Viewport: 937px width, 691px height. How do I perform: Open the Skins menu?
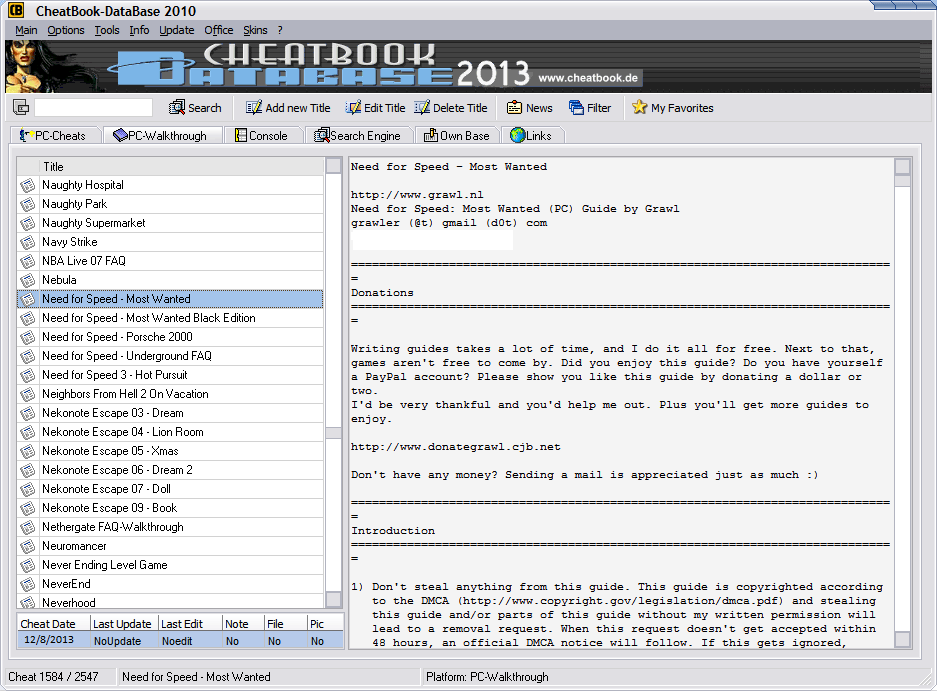tap(254, 30)
